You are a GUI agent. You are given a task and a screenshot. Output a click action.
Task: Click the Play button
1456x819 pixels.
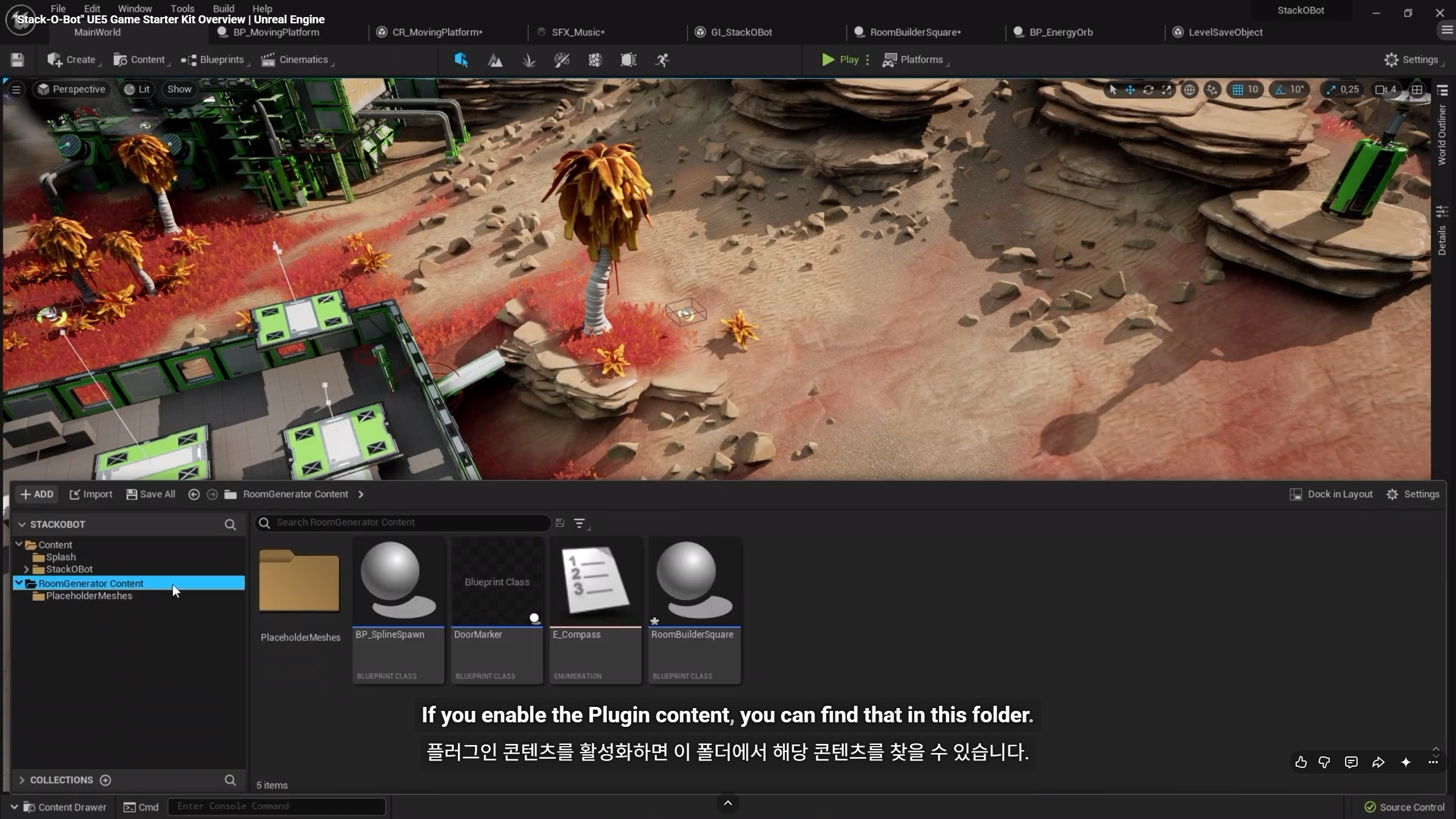840,60
